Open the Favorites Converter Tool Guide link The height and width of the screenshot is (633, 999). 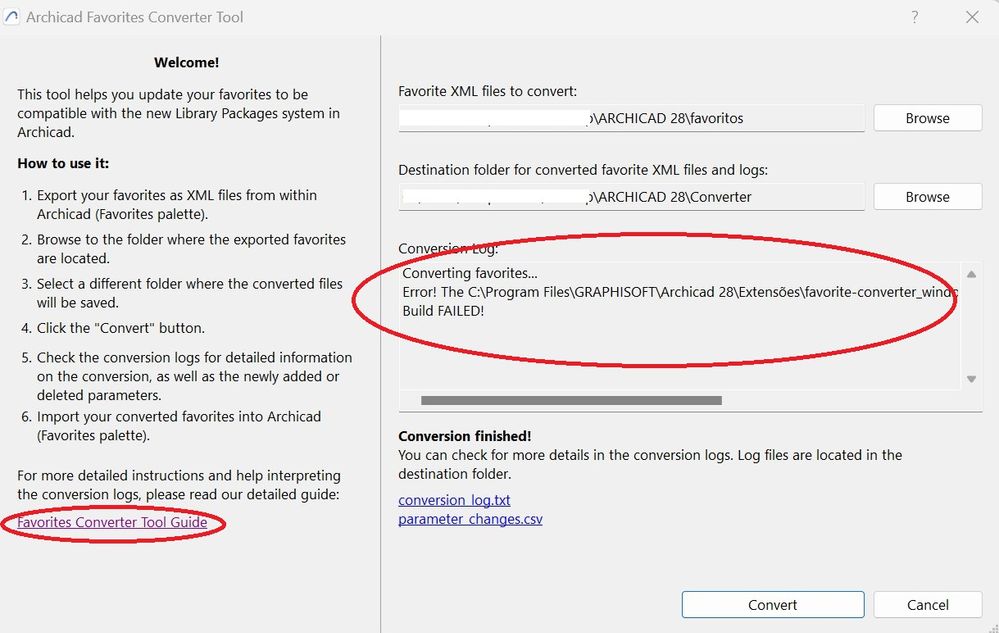click(x=112, y=522)
